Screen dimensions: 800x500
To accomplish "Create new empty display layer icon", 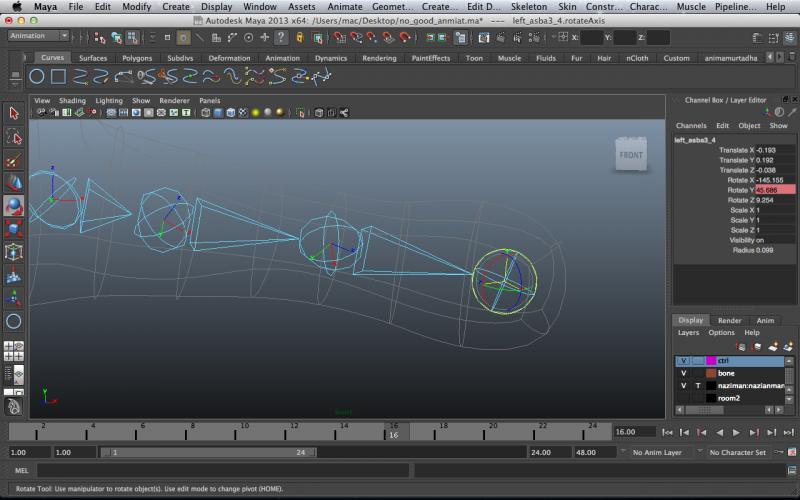I will [x=771, y=345].
